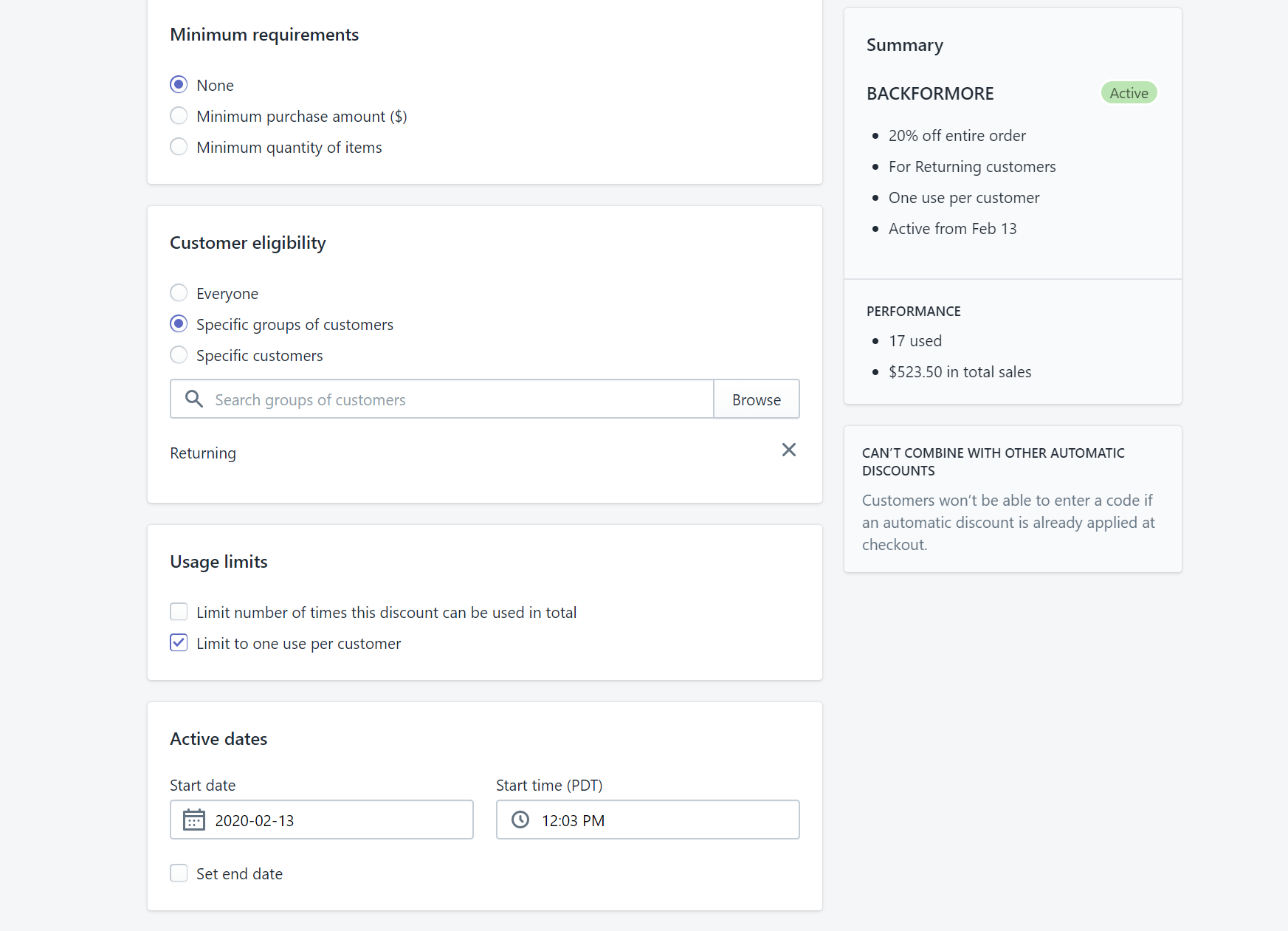Enable limit on total discount uses
Screen dimensions: 1288x931
tap(179, 611)
